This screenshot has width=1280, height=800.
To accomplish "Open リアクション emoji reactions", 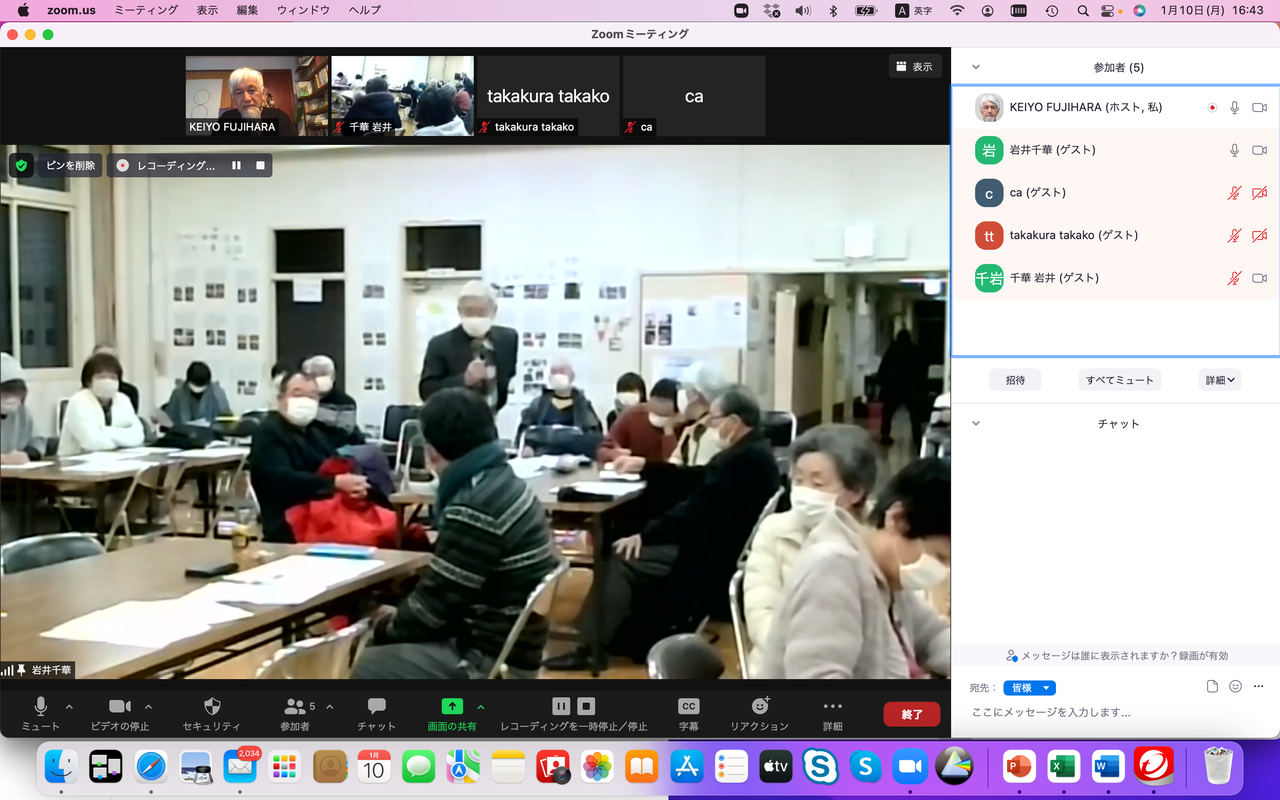I will coord(760,714).
